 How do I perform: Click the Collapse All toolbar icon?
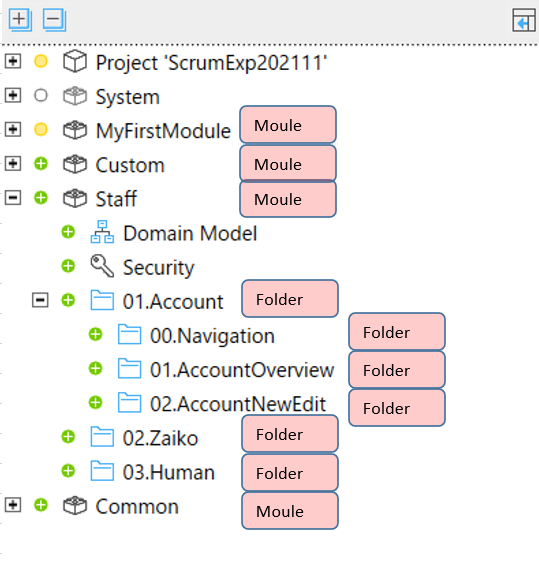click(54, 20)
